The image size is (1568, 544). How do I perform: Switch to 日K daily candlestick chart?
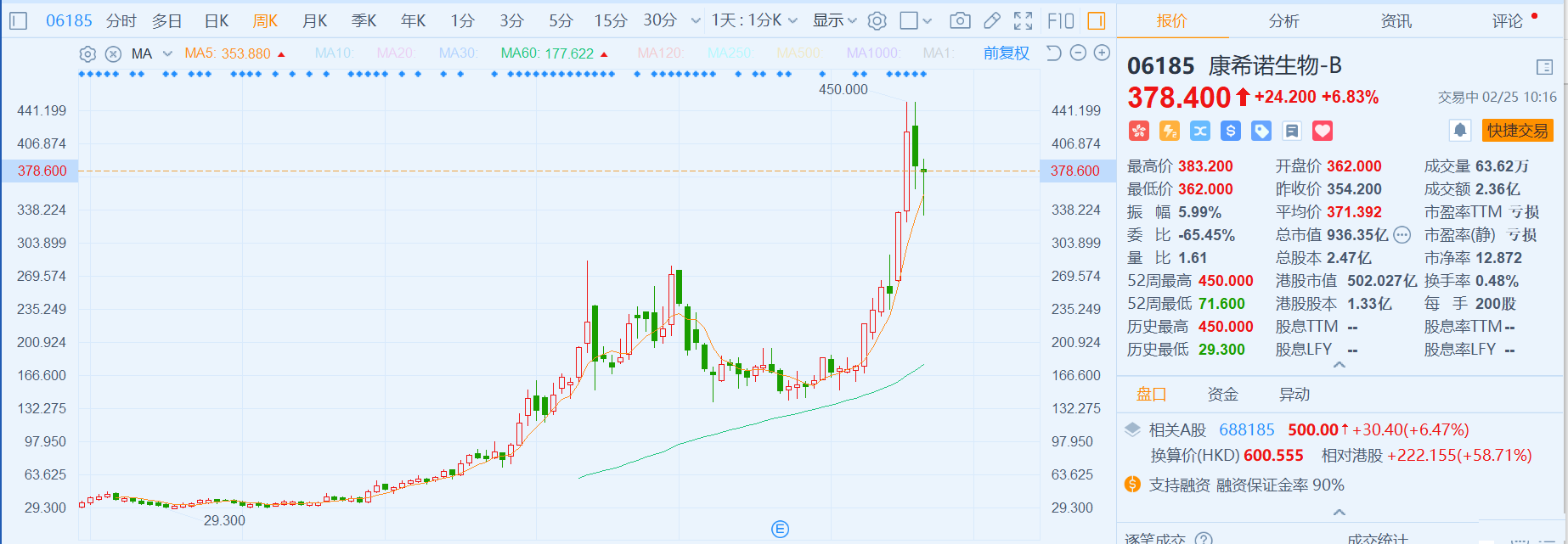(x=217, y=20)
